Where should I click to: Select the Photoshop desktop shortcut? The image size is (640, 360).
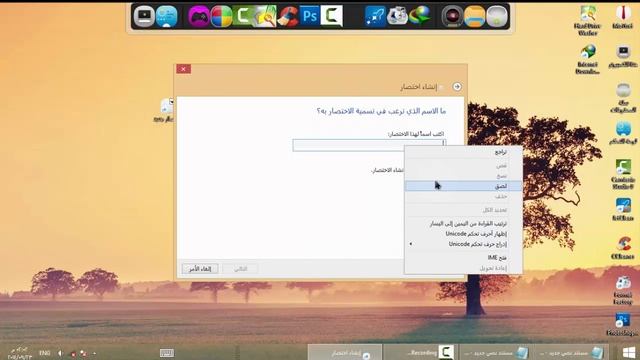tap(623, 324)
